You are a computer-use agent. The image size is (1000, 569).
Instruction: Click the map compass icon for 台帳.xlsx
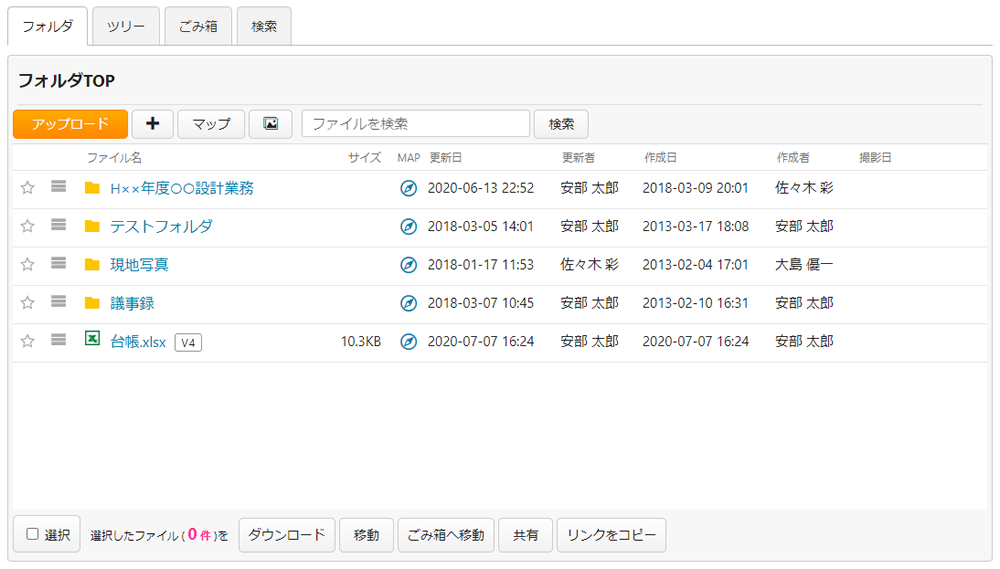tap(408, 342)
